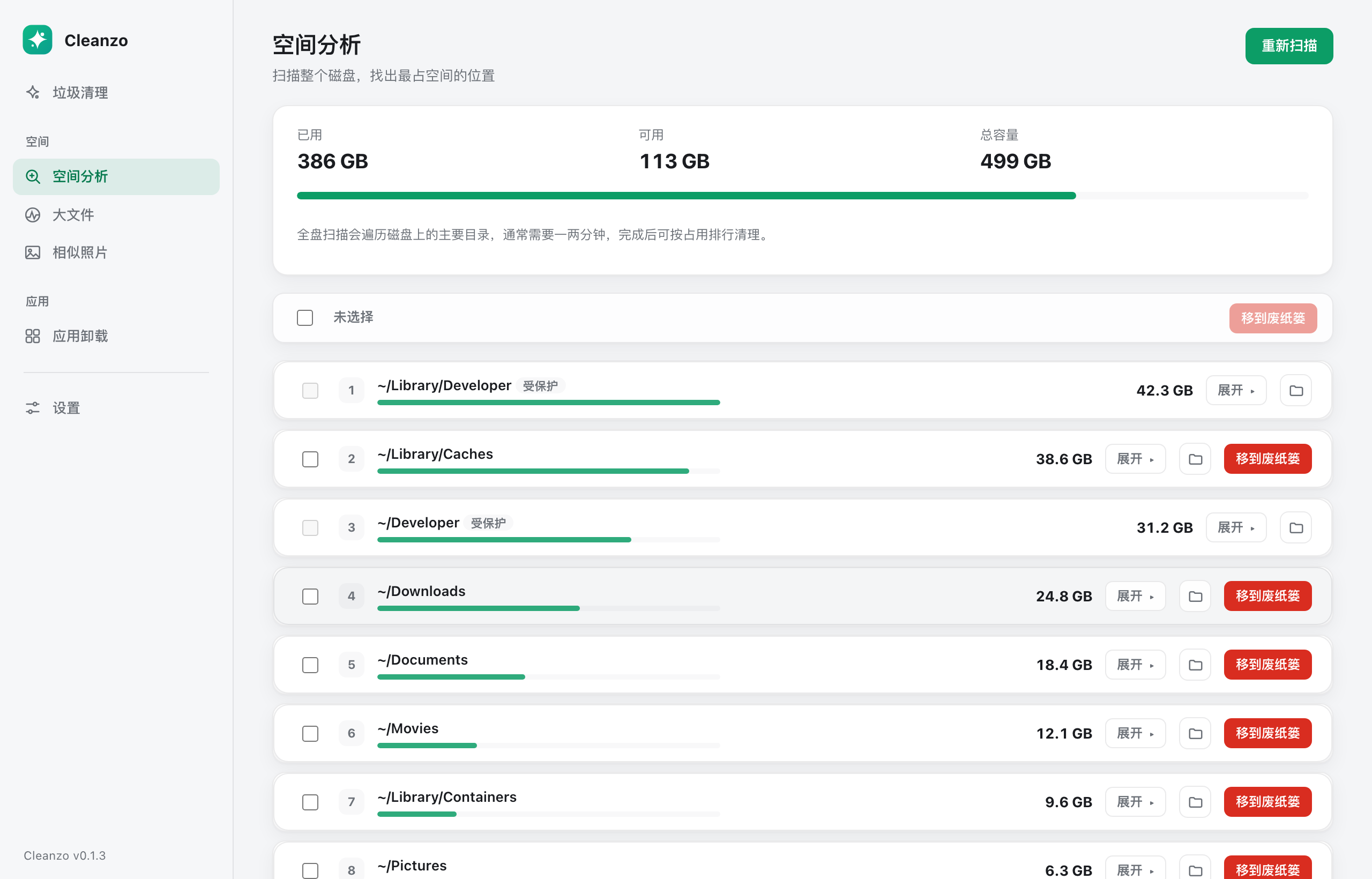The height and width of the screenshot is (879, 1372).
Task: Move ~/Downloads to trash with 移到废纸篓
Action: point(1267,596)
